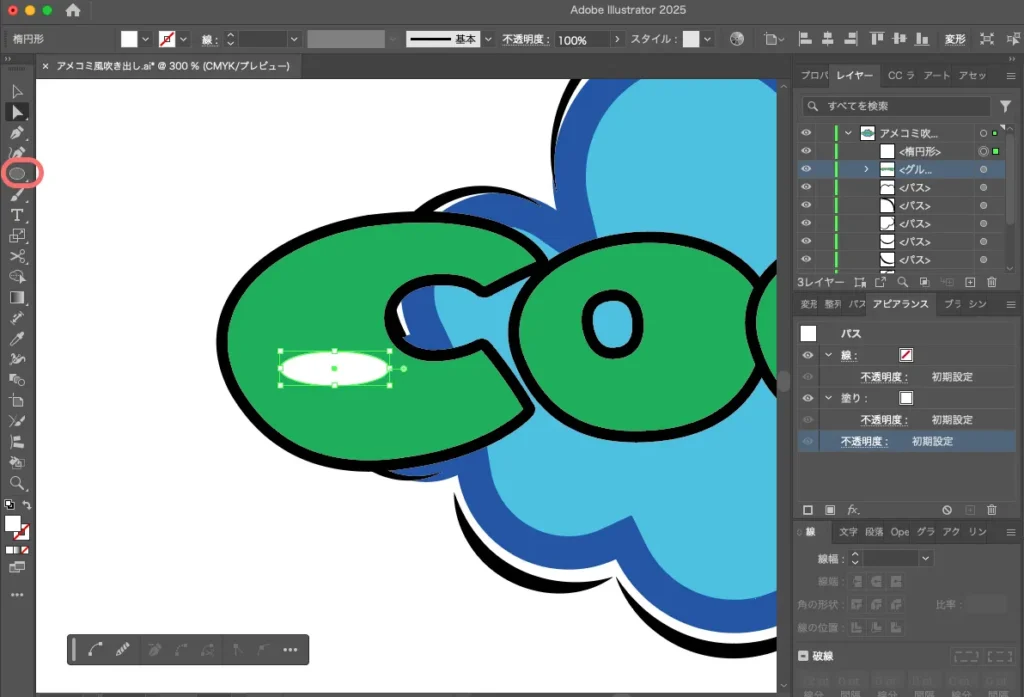Screen dimensions: 1024x697
Task: Click the 変形 button in control bar
Action: pos(955,39)
